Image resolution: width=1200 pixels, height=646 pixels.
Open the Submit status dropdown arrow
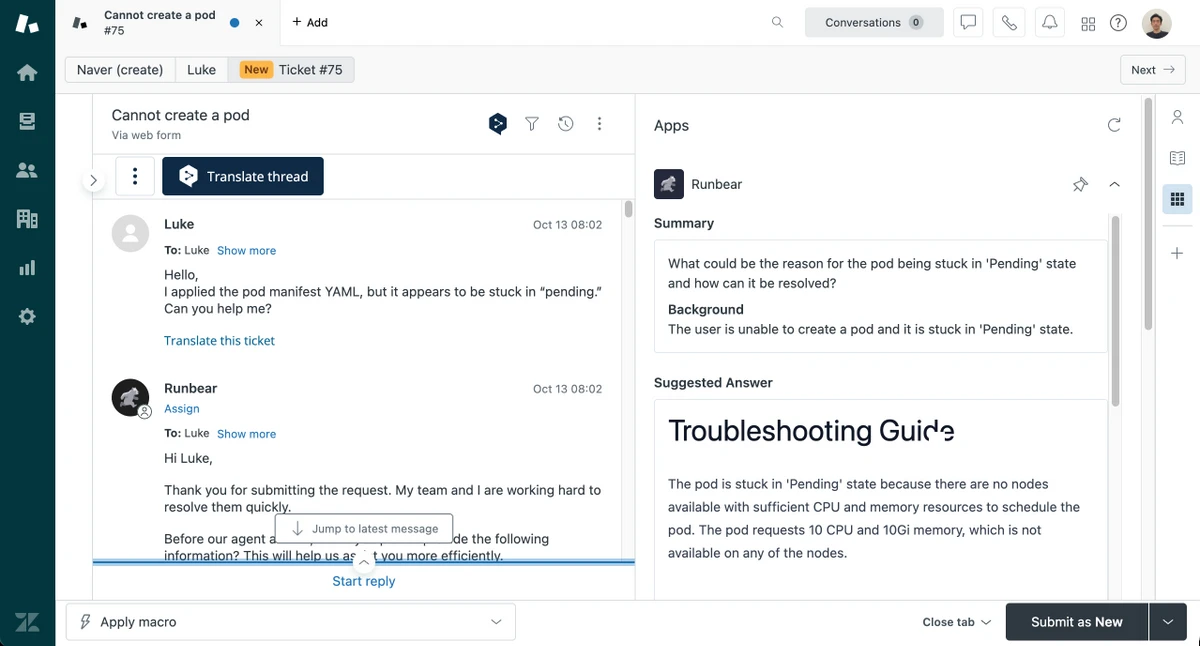[1168, 622]
